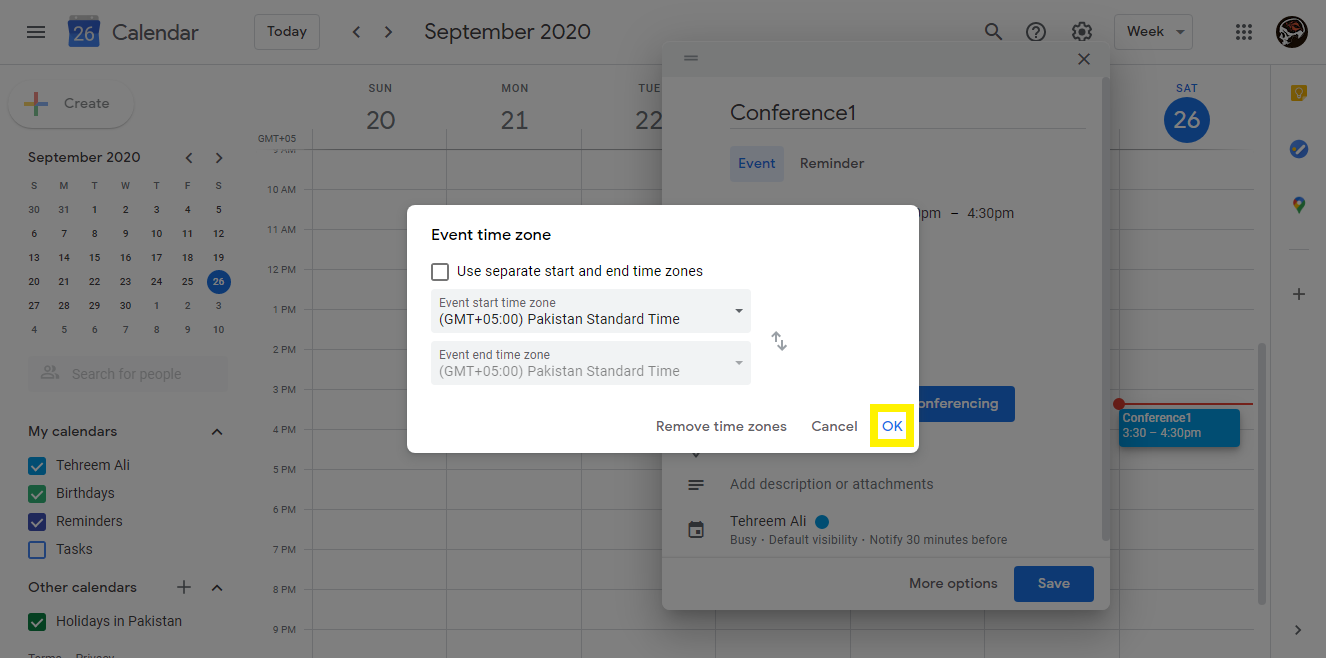
Task: Click the search magnifier icon
Action: tap(993, 32)
